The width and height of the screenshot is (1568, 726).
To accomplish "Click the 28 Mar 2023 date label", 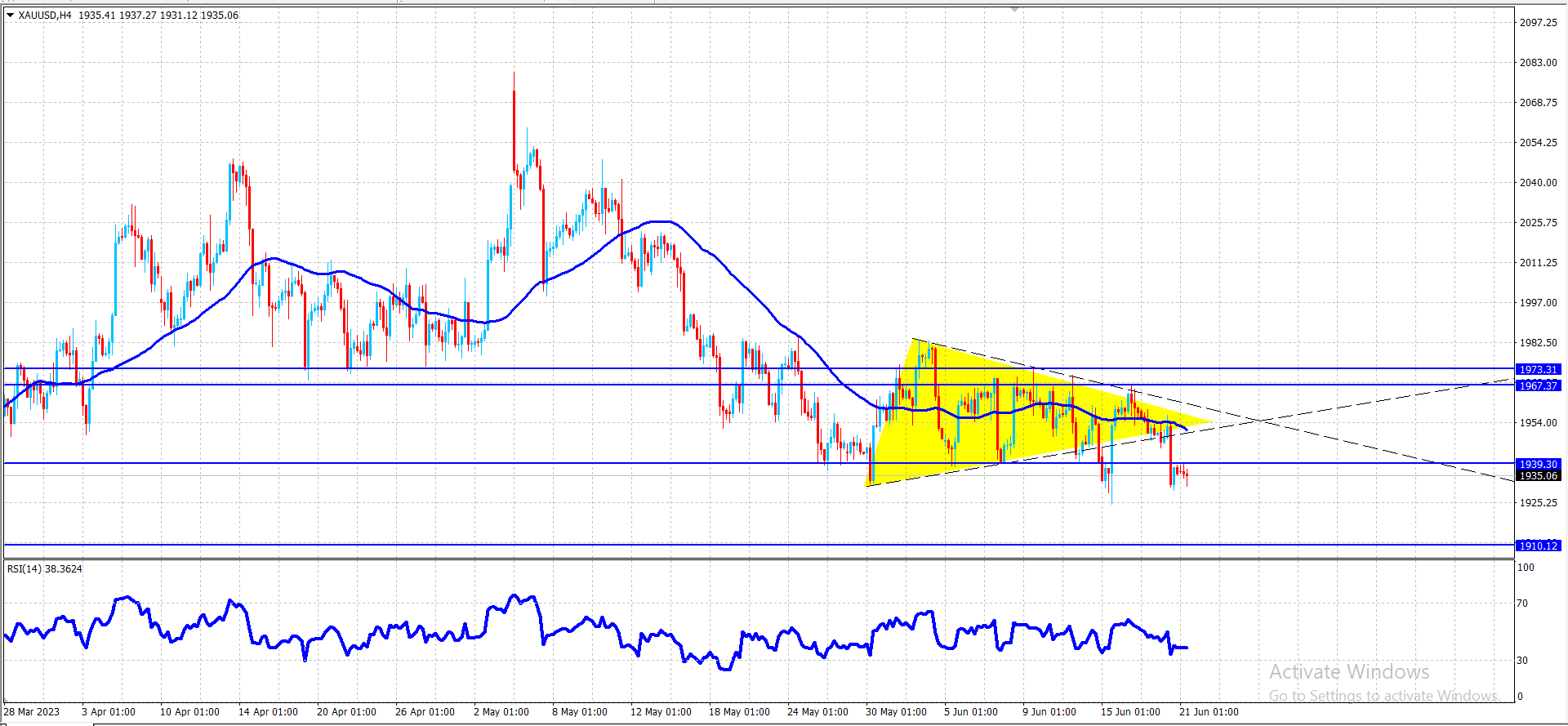I will point(33,712).
